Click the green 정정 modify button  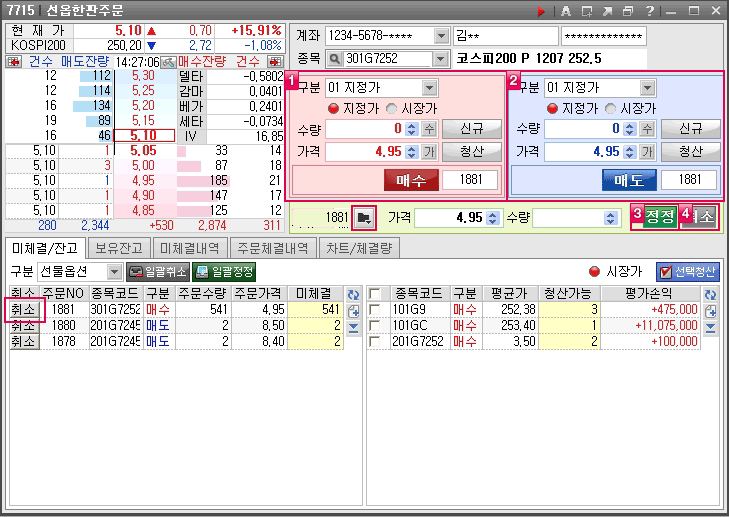(660, 217)
